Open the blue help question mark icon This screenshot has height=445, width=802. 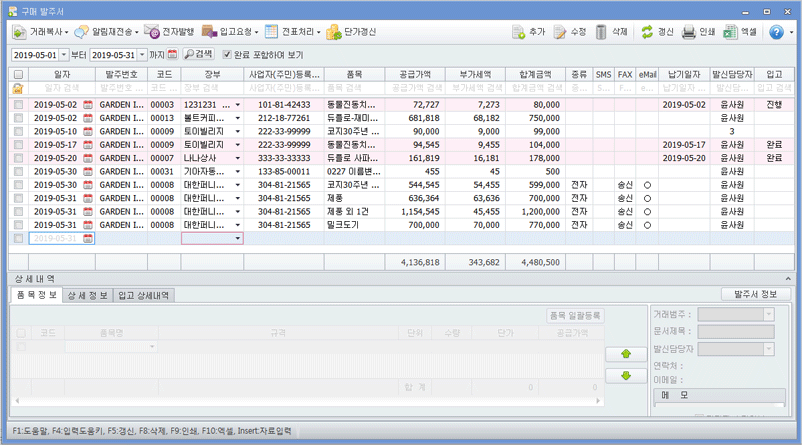click(776, 32)
